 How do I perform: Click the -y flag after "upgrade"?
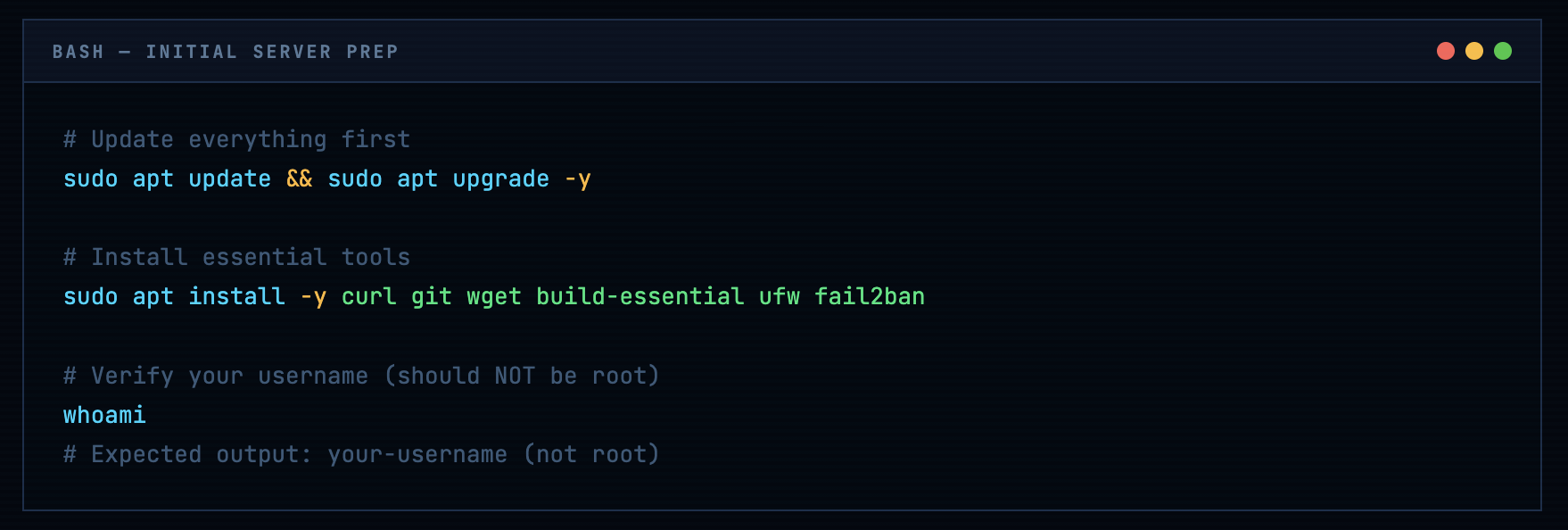point(578,178)
